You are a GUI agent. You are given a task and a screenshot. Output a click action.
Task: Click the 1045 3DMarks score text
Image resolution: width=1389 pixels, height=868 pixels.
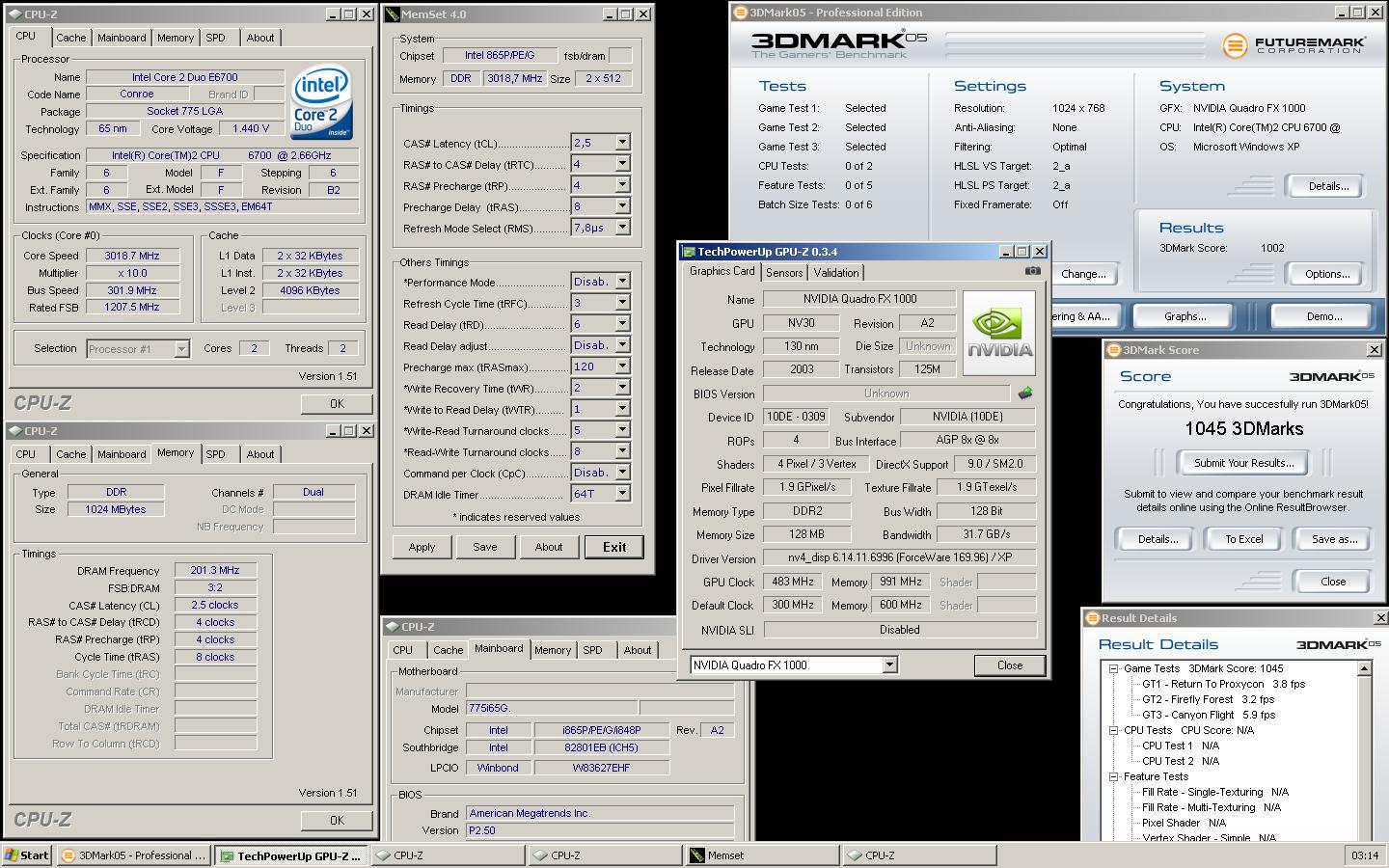tap(1243, 429)
